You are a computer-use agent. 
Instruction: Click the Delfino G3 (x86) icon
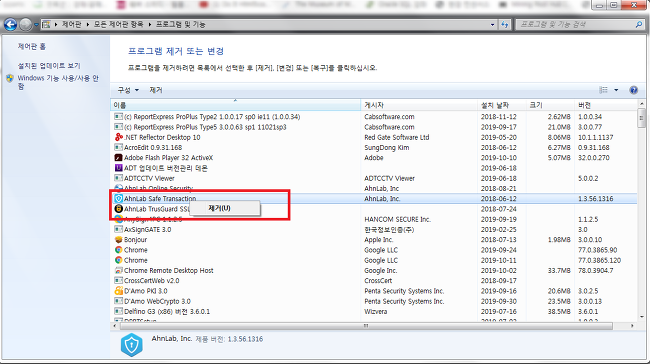(x=119, y=311)
